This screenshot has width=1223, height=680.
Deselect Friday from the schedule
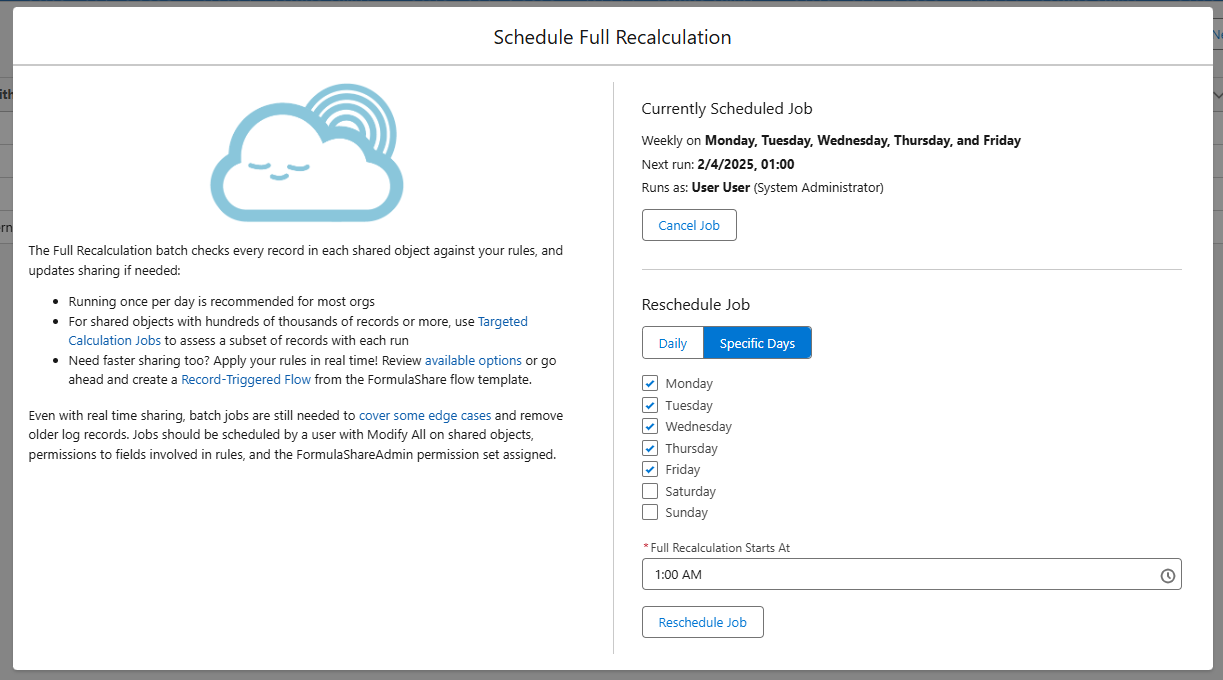click(x=650, y=469)
